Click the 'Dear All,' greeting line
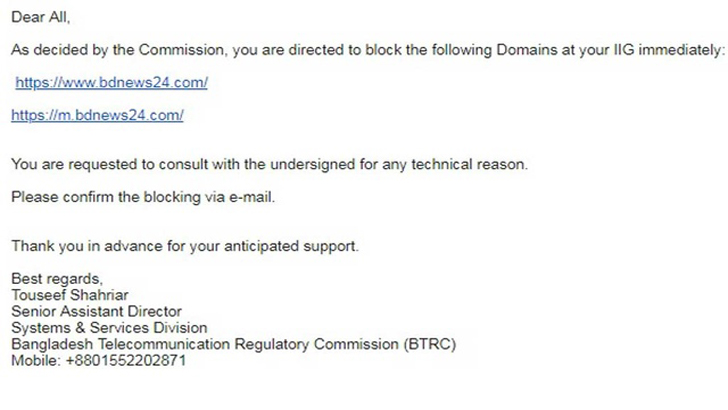 [x=41, y=17]
